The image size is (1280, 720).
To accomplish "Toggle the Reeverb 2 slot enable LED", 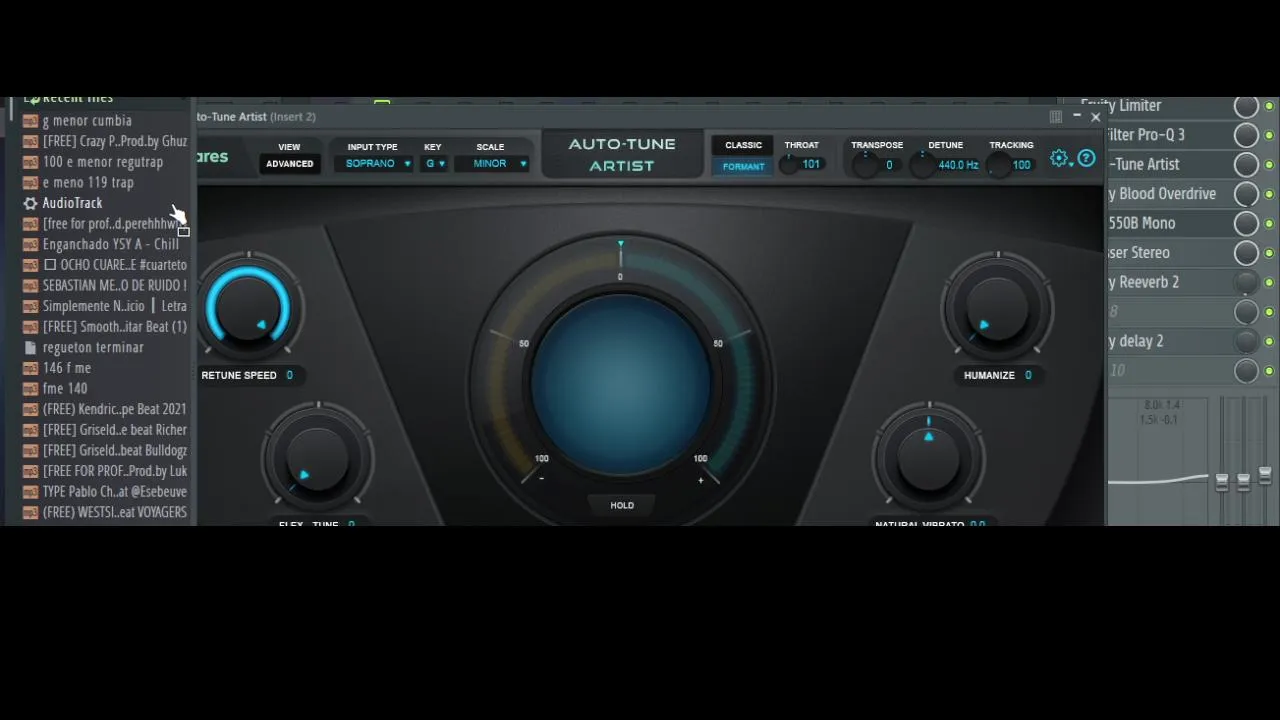I will pos(1269,283).
